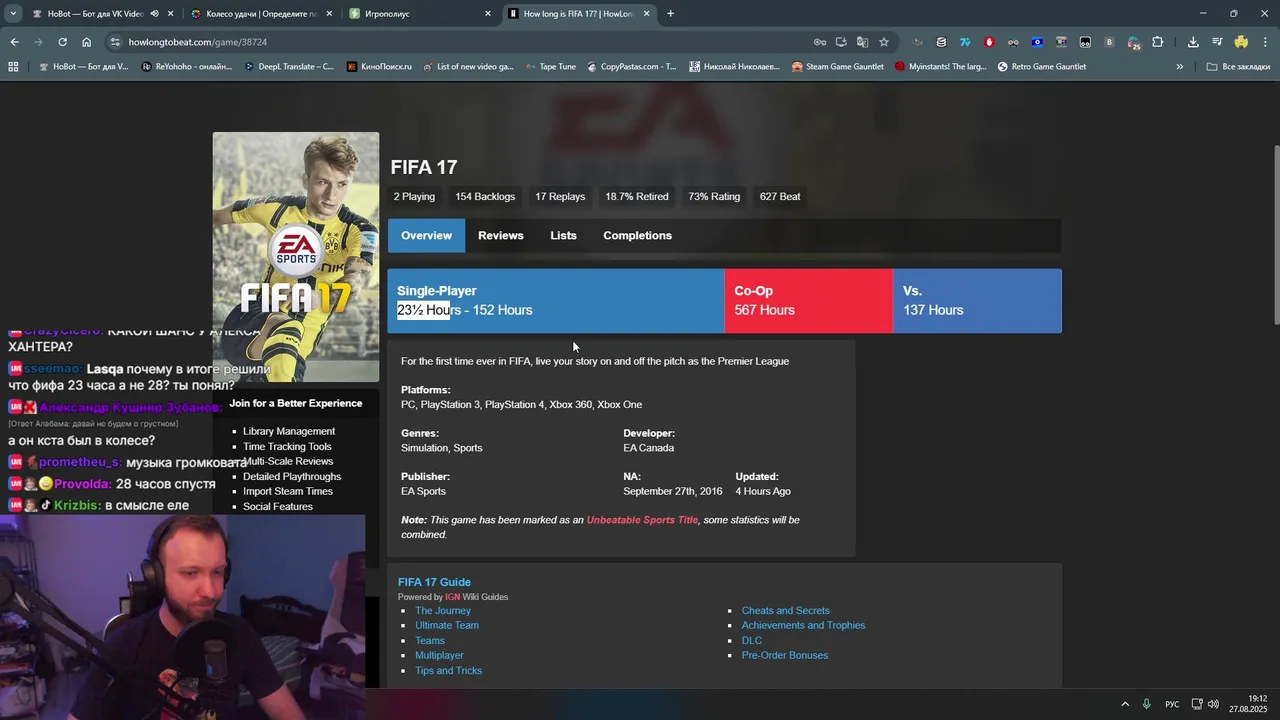Open КиноПоиск.ru bookmark

tap(379, 67)
